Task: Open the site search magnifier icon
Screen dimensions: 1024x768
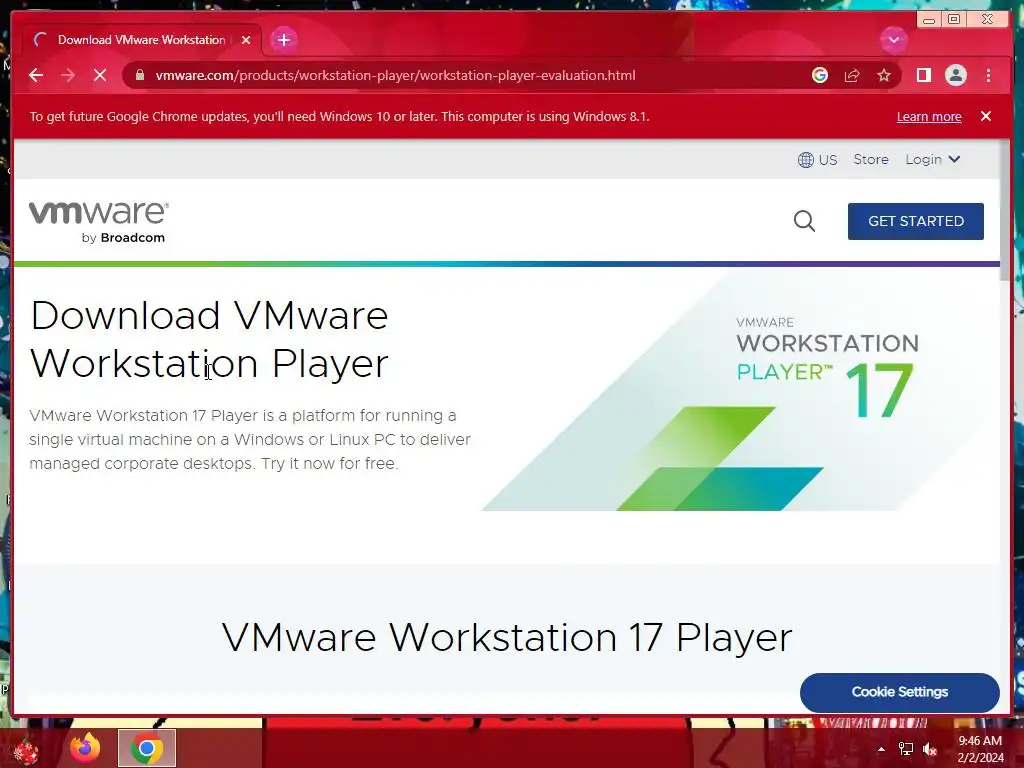Action: coord(805,221)
